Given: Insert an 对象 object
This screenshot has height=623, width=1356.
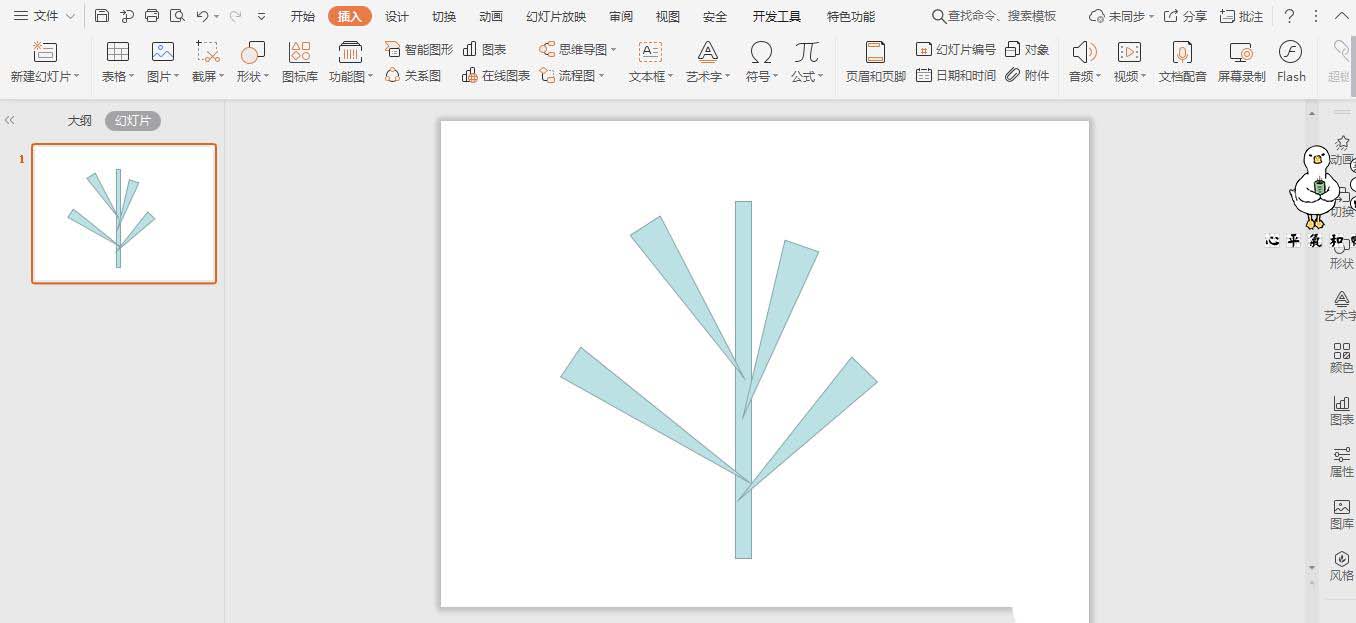Looking at the screenshot, I should 1027,49.
